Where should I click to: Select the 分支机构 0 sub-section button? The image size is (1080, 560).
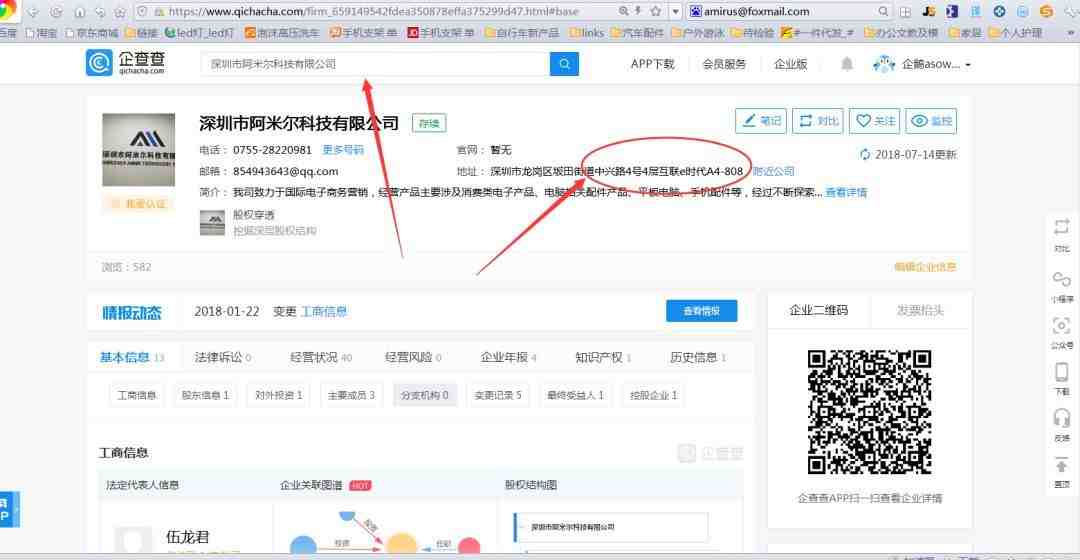click(424, 395)
